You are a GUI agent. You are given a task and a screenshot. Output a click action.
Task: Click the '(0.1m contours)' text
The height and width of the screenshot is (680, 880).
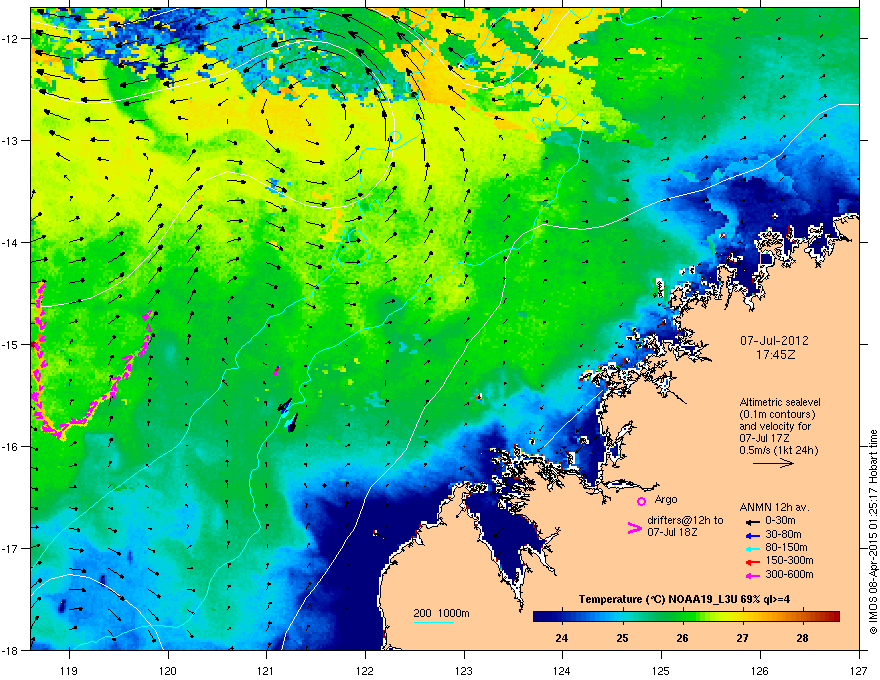[x=777, y=415]
